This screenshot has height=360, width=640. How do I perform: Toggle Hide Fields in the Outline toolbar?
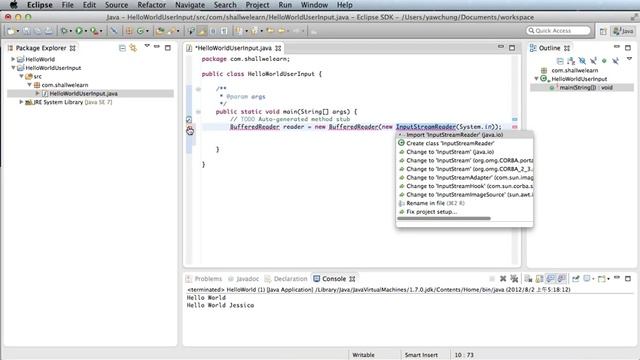(582, 61)
